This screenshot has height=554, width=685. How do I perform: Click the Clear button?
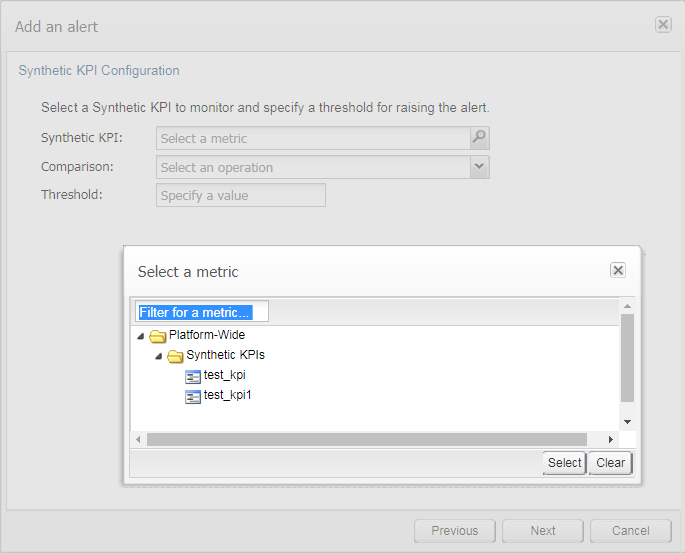coord(610,463)
